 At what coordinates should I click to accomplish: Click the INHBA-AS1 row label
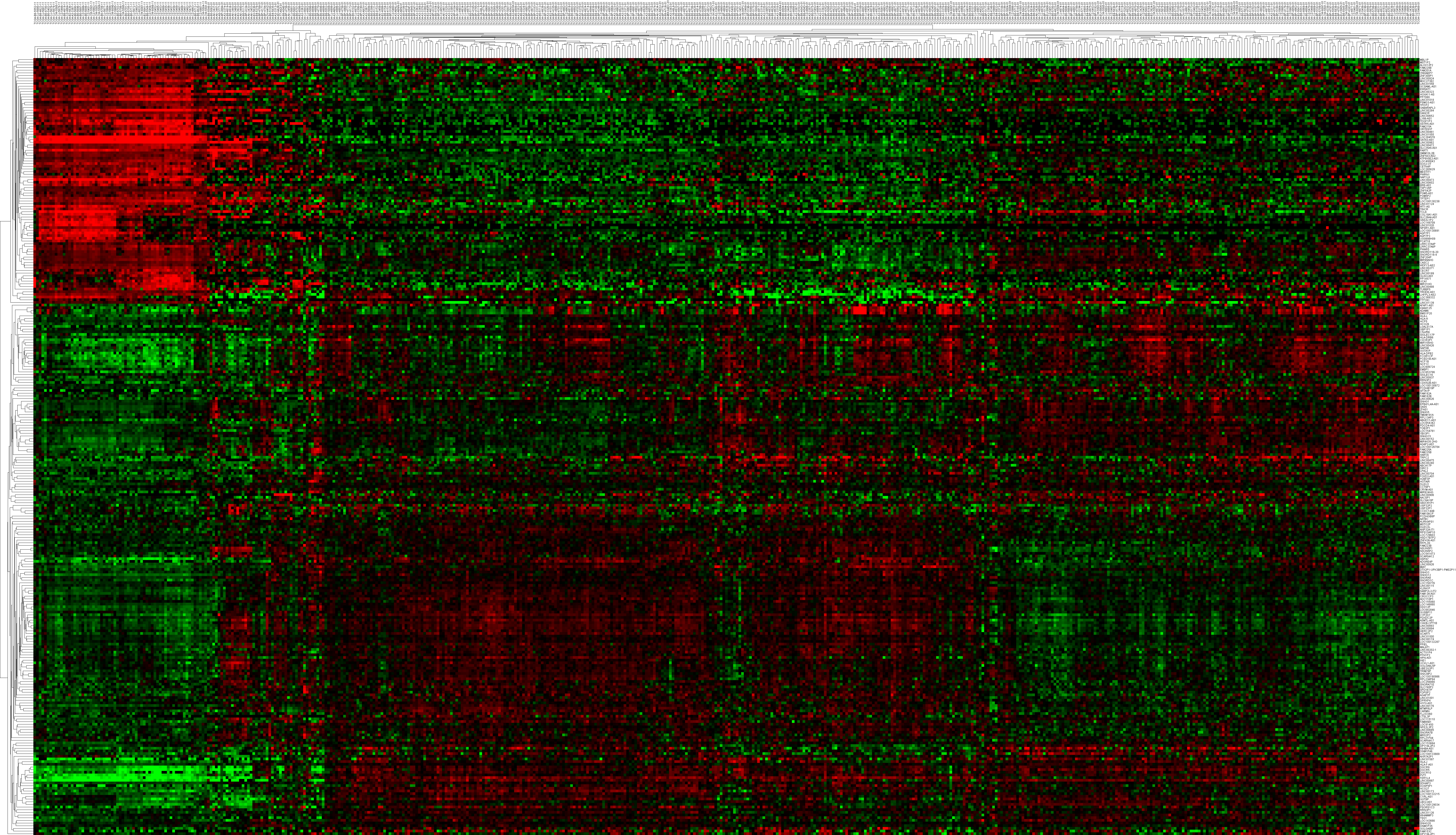1427,749
